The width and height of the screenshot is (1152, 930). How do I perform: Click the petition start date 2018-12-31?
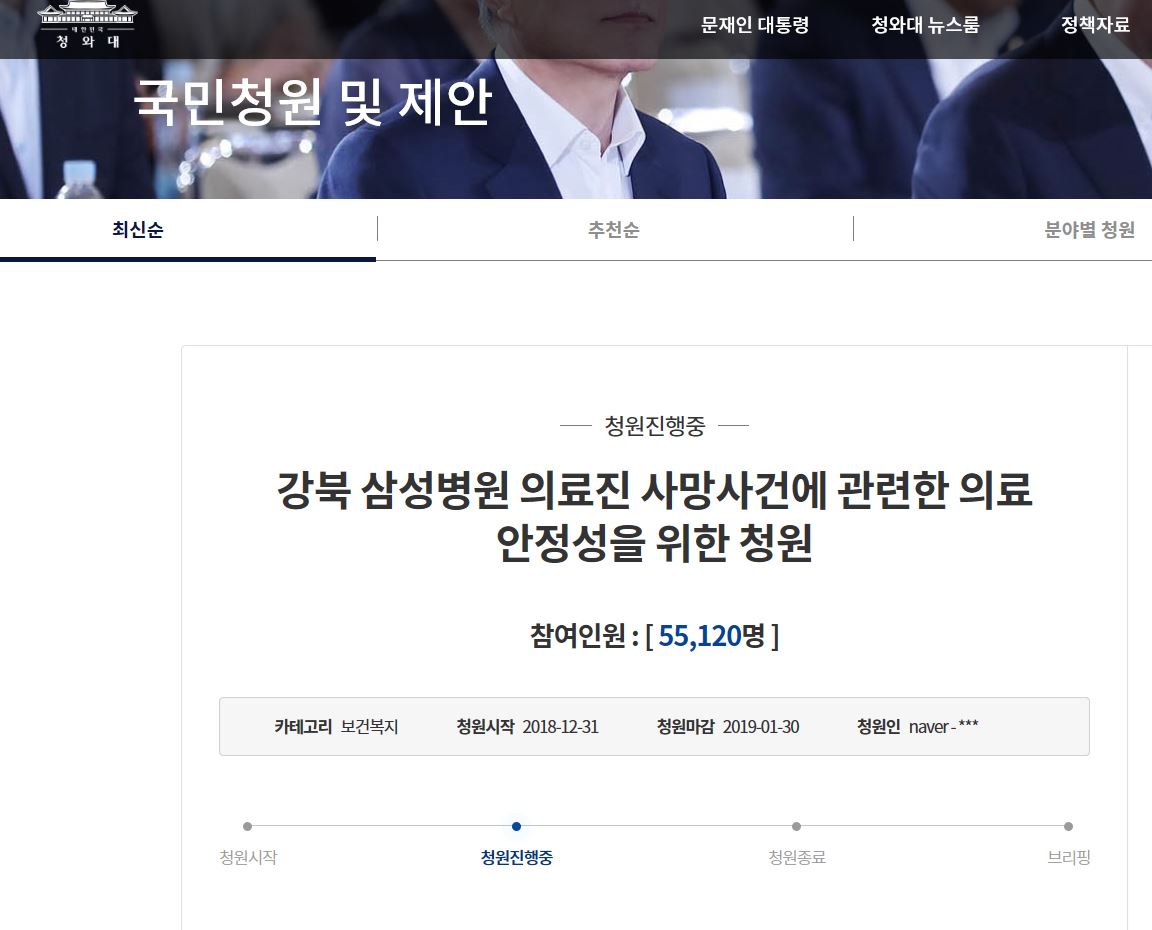(560, 727)
